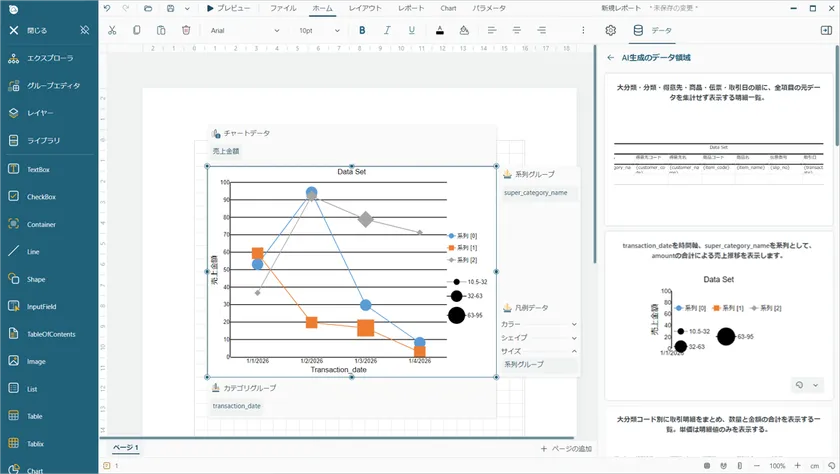Toggle italic formatting
This screenshot has width=840, height=474.
(x=387, y=31)
